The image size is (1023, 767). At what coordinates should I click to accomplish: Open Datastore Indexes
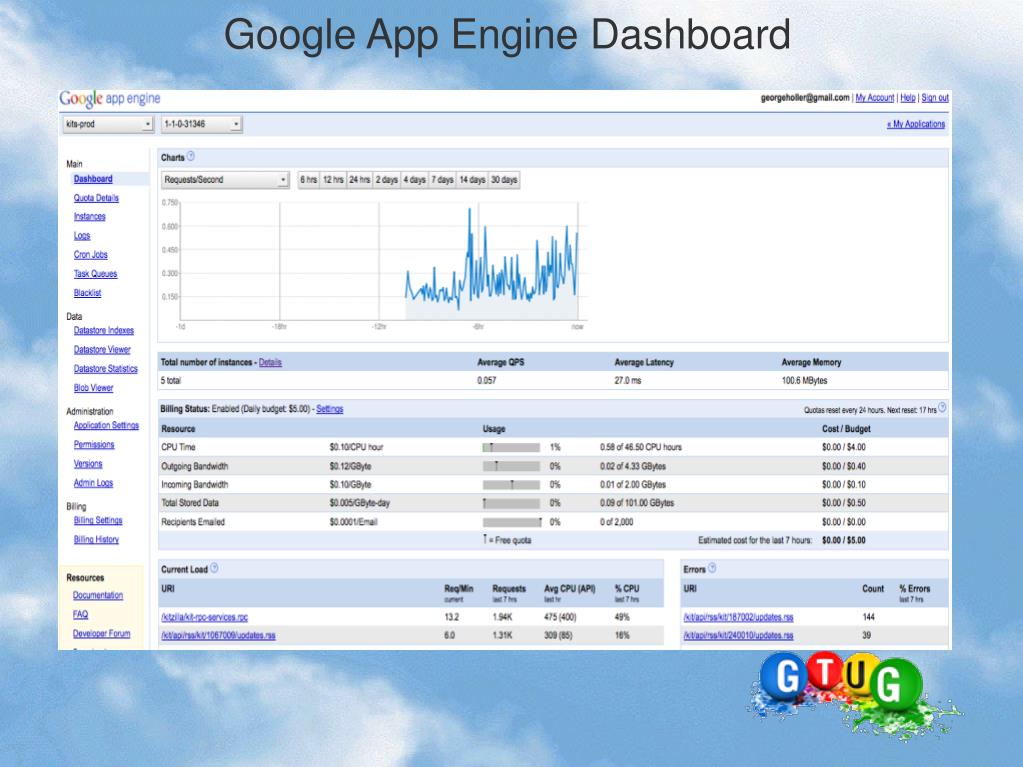coord(104,331)
